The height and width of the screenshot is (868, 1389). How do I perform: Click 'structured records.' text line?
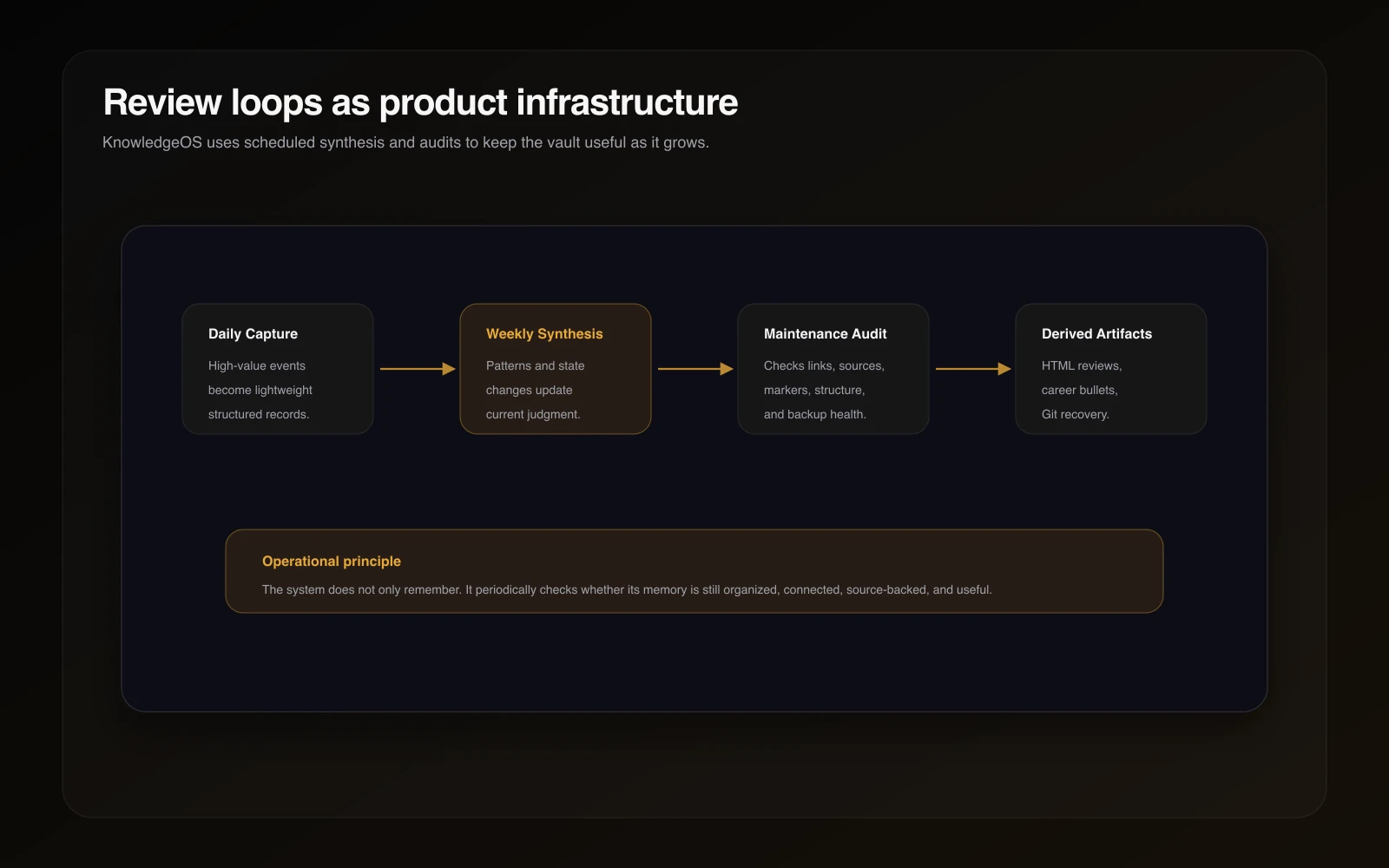(259, 415)
